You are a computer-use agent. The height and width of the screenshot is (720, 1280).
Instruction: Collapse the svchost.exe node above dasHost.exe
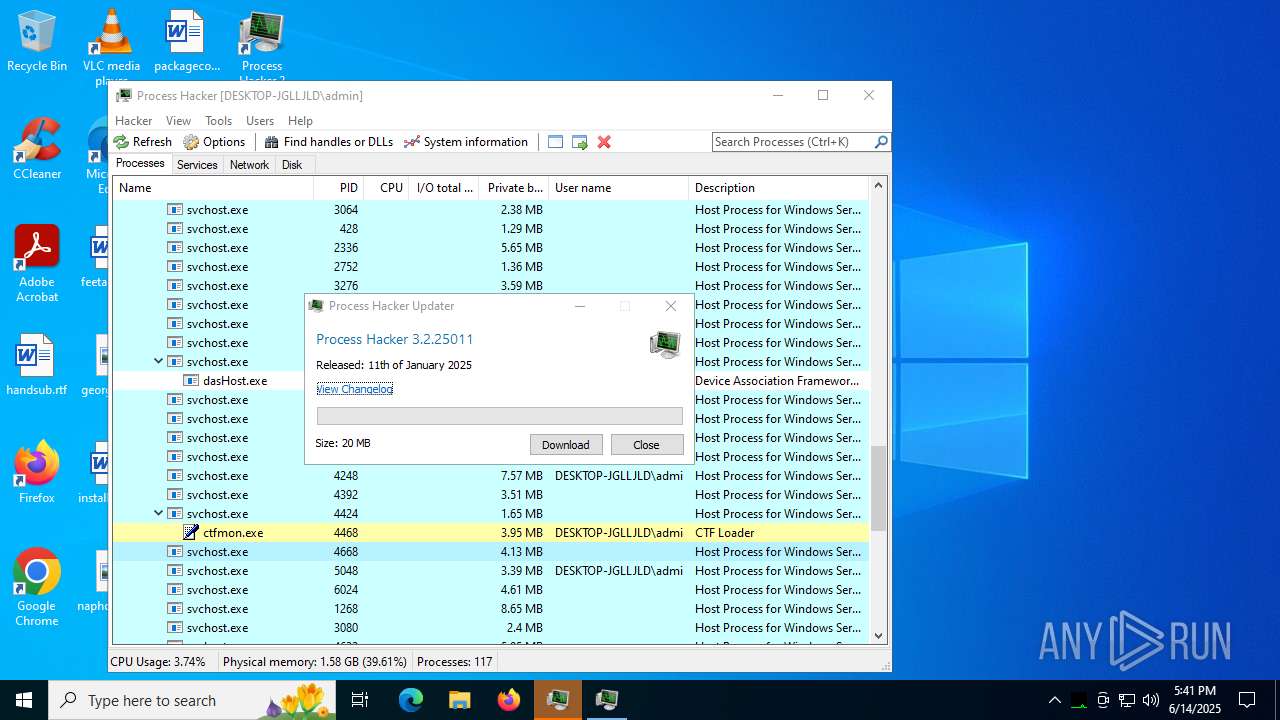pyautogui.click(x=158, y=362)
